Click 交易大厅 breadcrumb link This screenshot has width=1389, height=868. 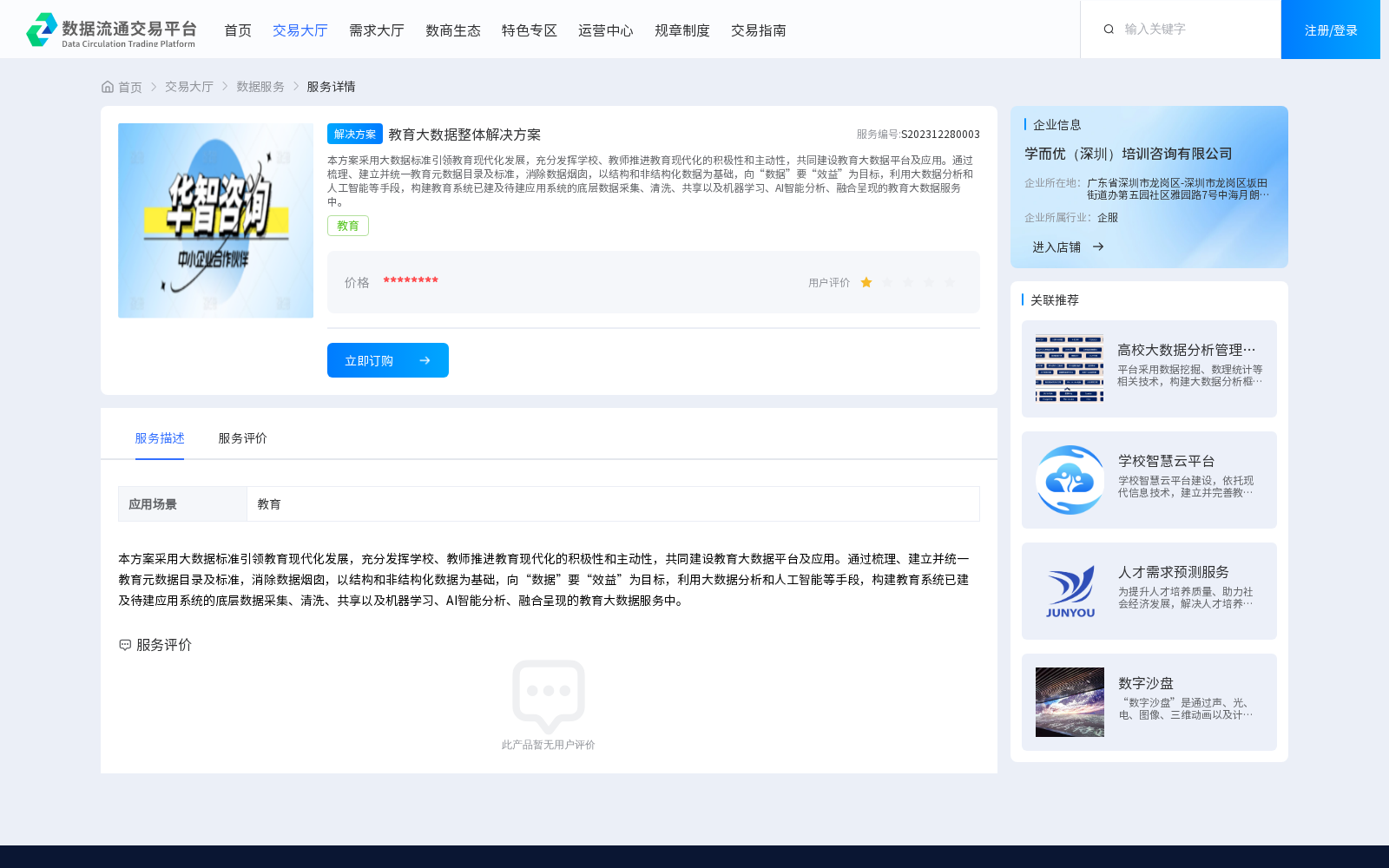(189, 87)
